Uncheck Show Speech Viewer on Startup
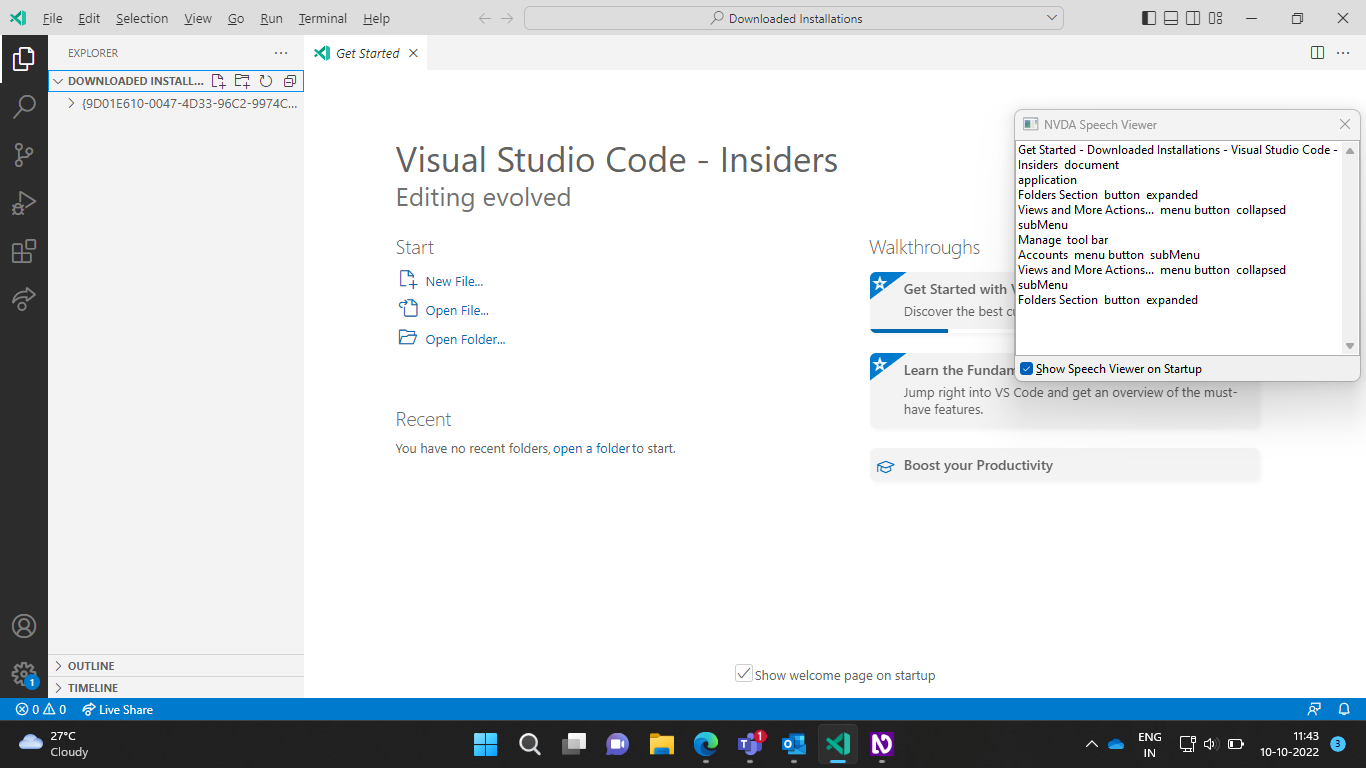The height and width of the screenshot is (768, 1366). [x=1026, y=368]
